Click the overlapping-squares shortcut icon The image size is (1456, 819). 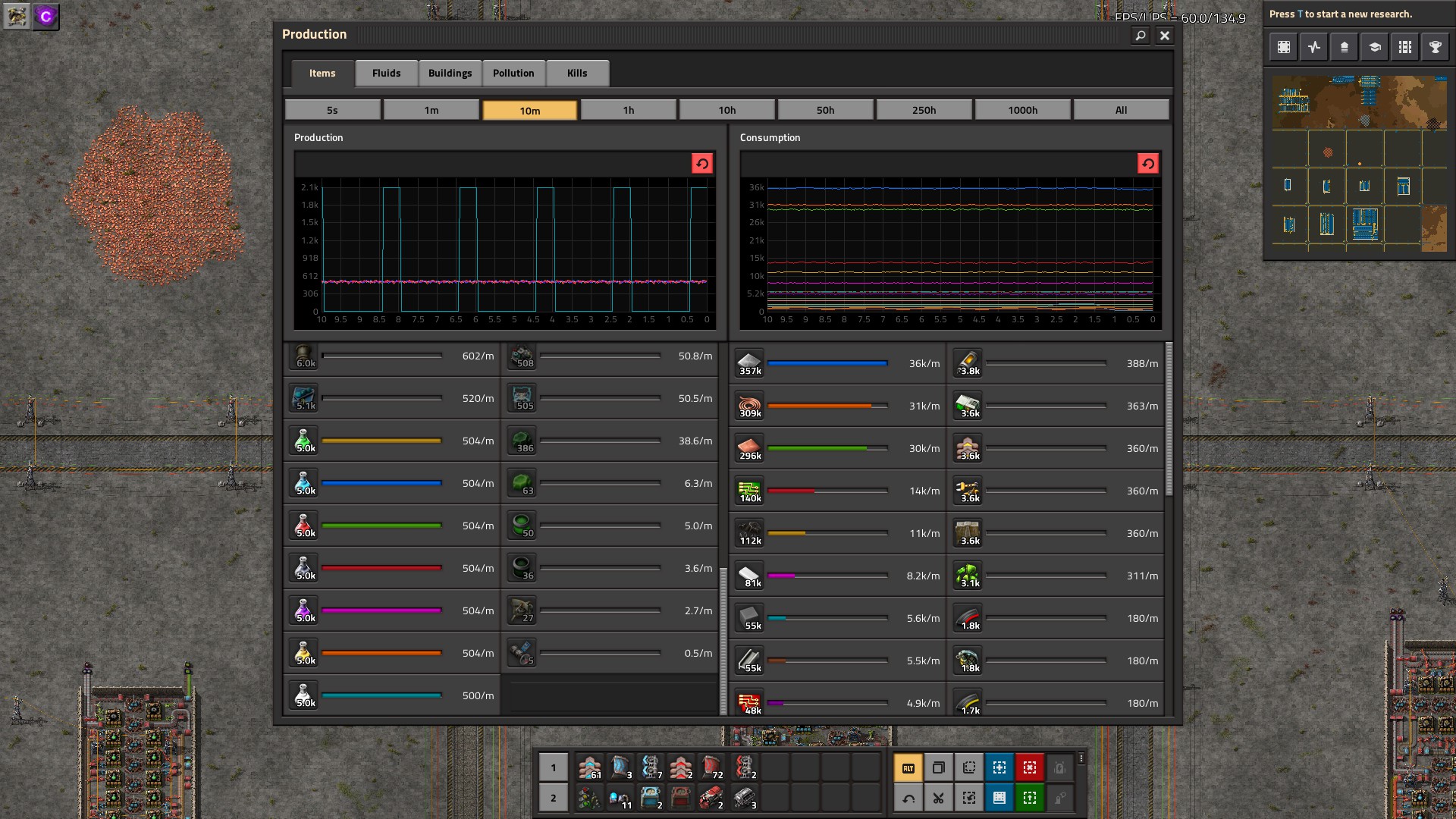point(939,768)
